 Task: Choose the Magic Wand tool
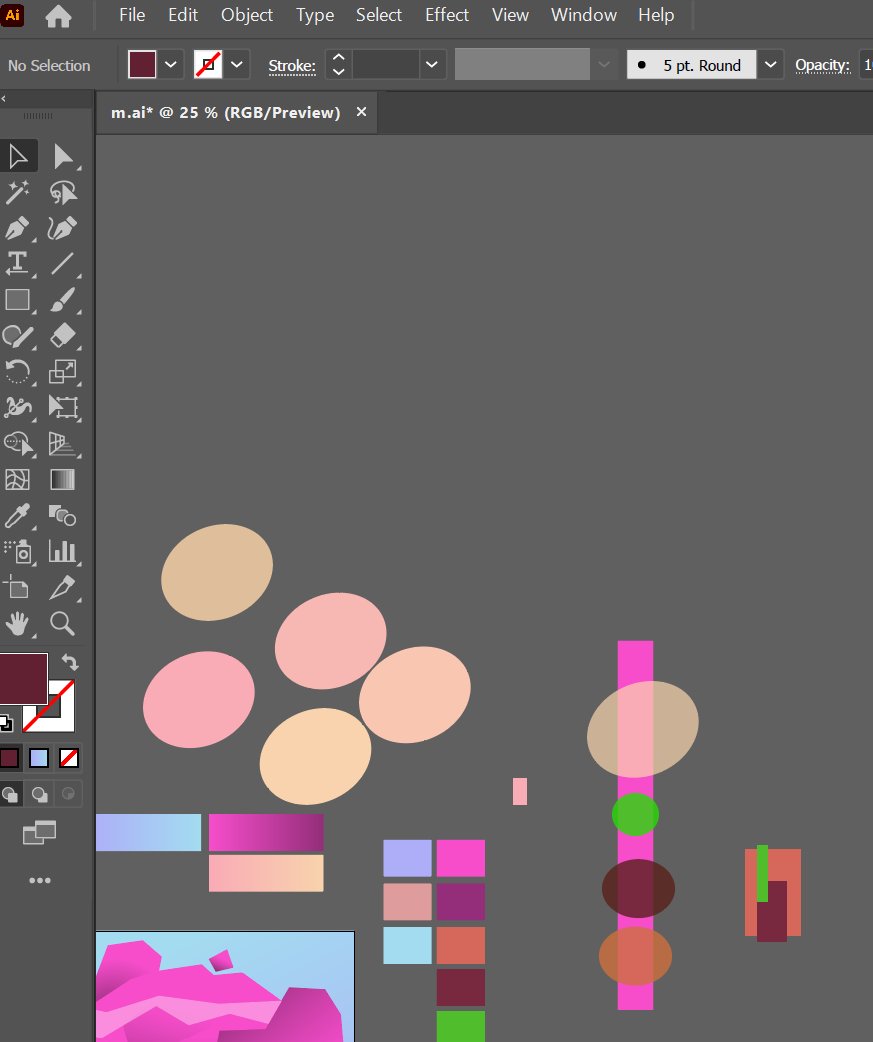(18, 193)
